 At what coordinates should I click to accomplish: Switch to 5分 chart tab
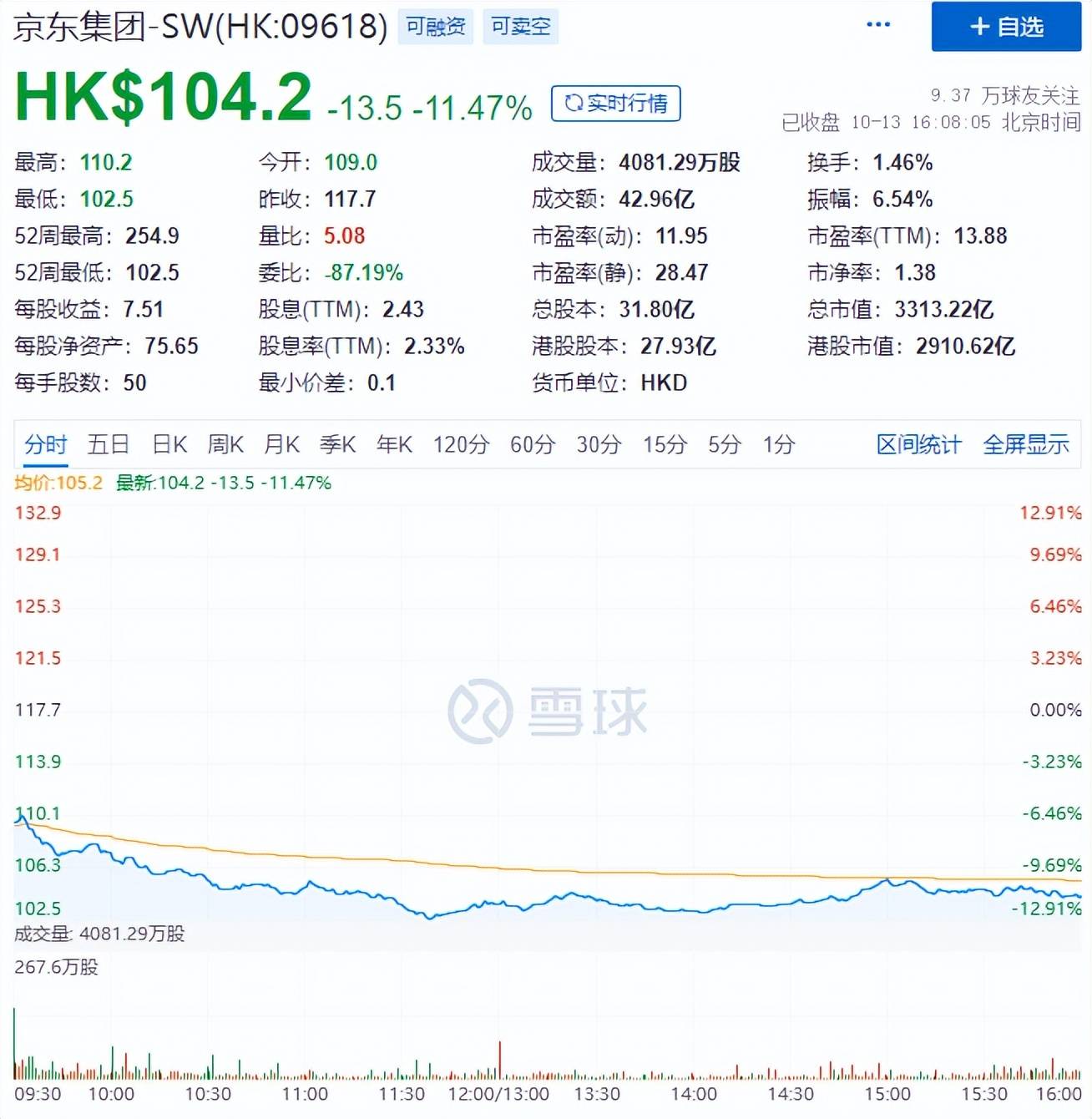(x=725, y=444)
